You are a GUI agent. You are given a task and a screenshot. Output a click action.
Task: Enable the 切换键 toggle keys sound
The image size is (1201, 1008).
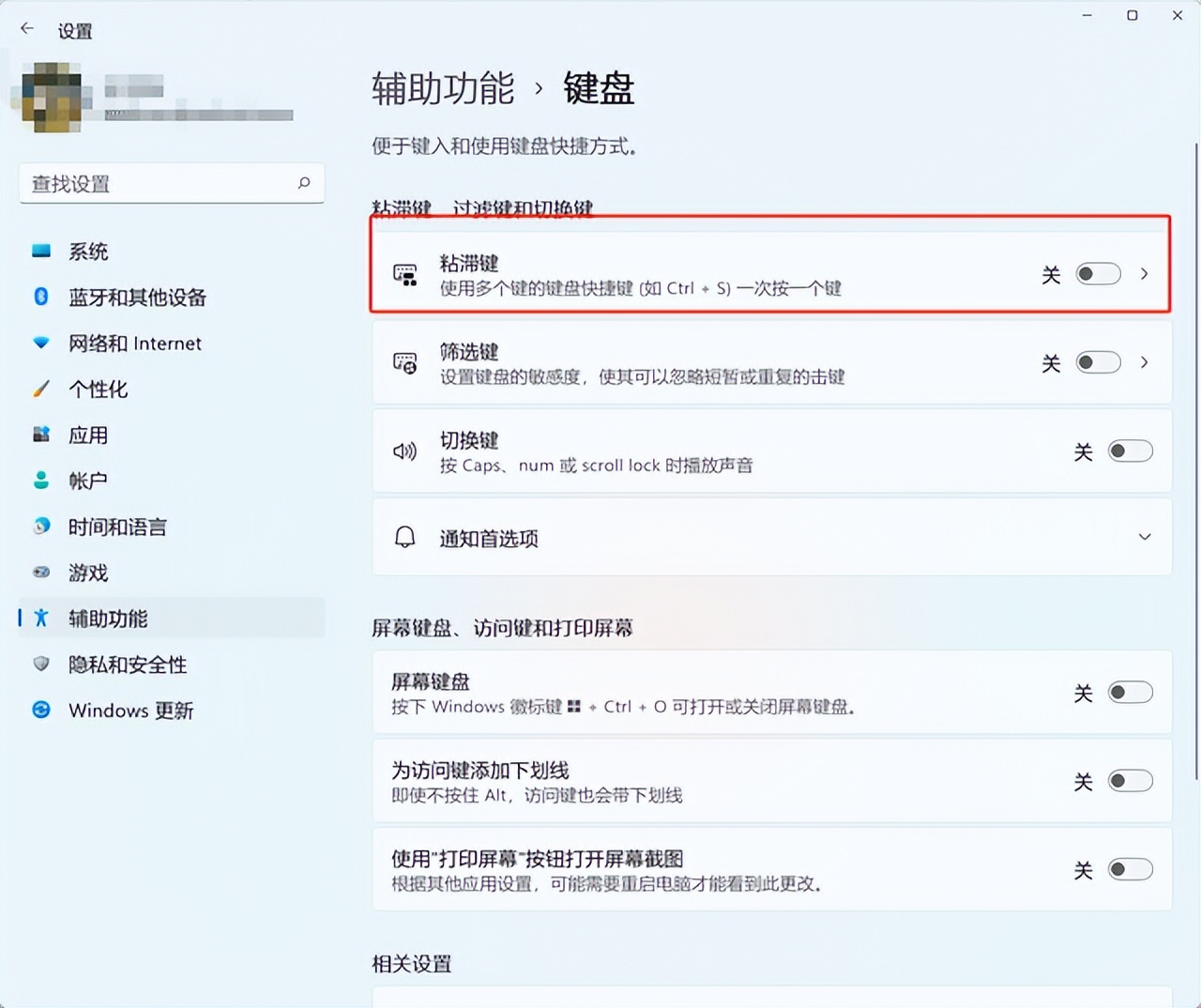[1130, 451]
